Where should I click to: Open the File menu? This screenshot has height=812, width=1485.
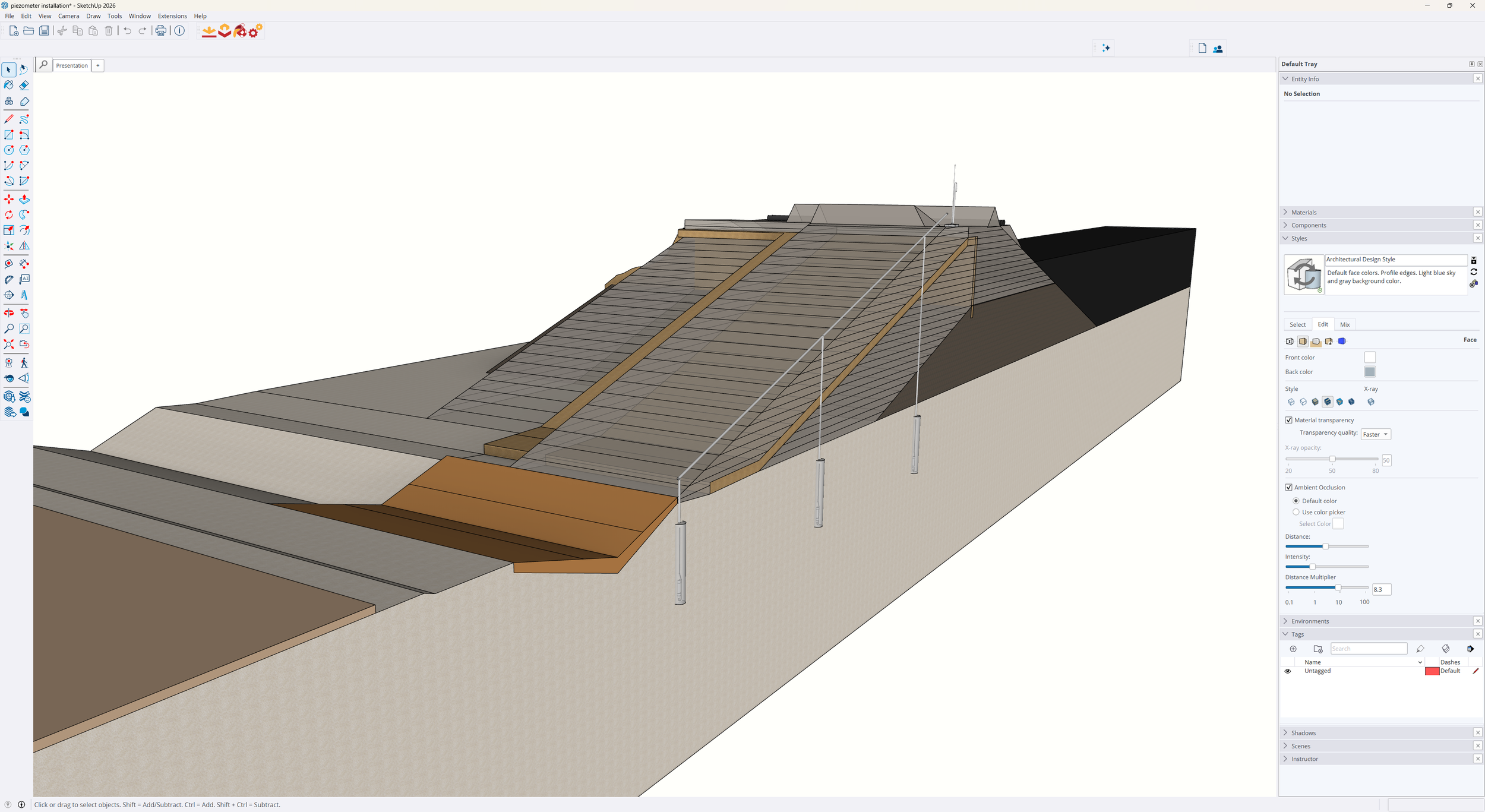[x=10, y=16]
